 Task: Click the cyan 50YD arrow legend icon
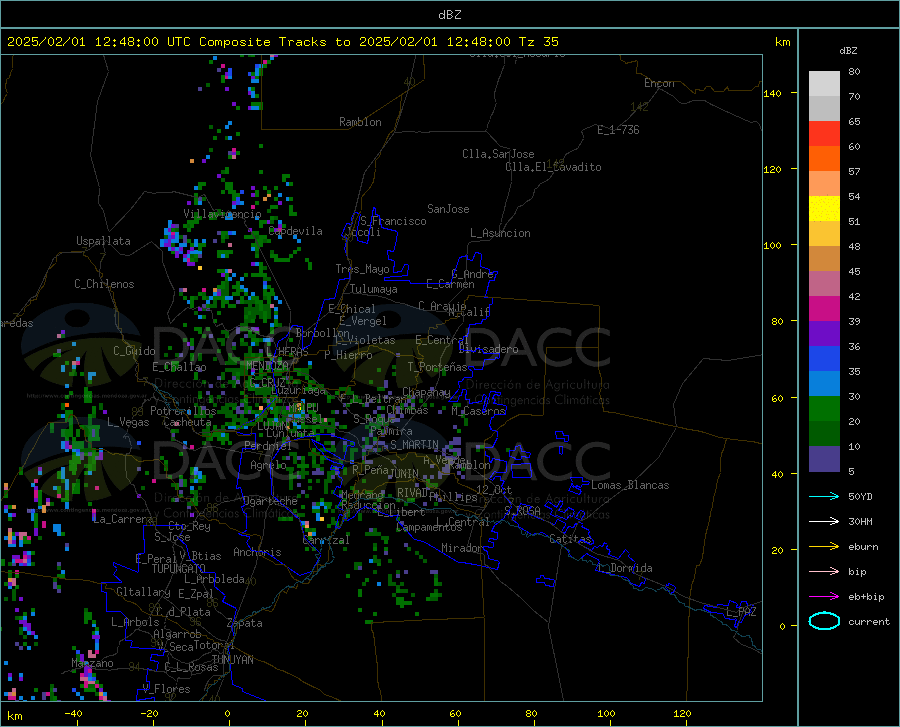tap(824, 496)
